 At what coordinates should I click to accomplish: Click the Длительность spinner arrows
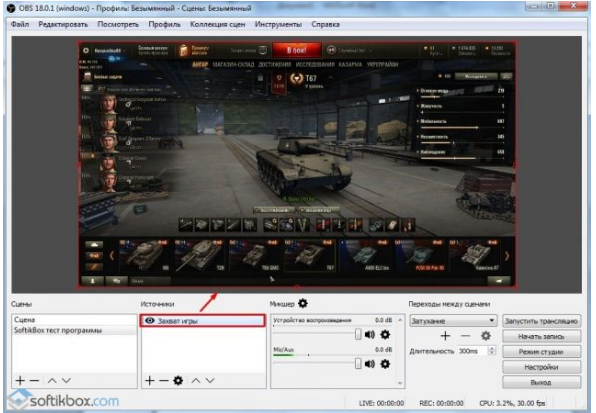[x=492, y=351]
